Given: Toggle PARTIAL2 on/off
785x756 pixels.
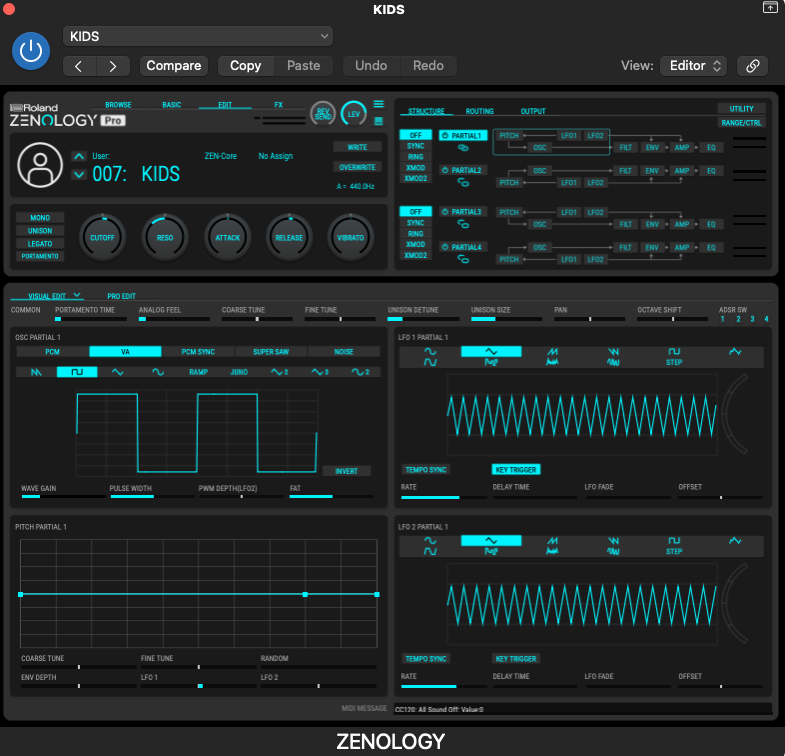Looking at the screenshot, I should pyautogui.click(x=463, y=170).
